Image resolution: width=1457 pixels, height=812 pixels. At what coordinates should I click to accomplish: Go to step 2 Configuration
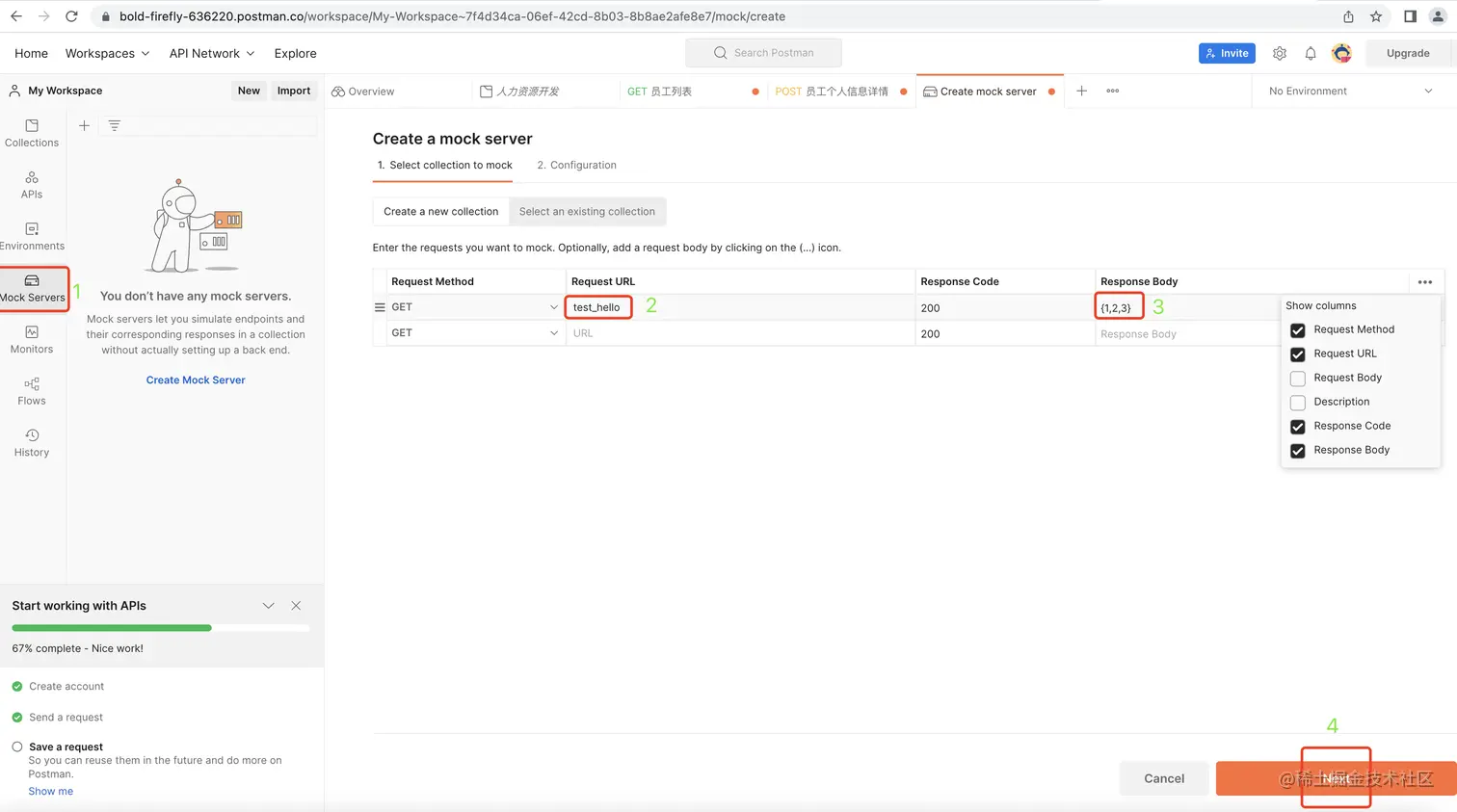point(576,166)
